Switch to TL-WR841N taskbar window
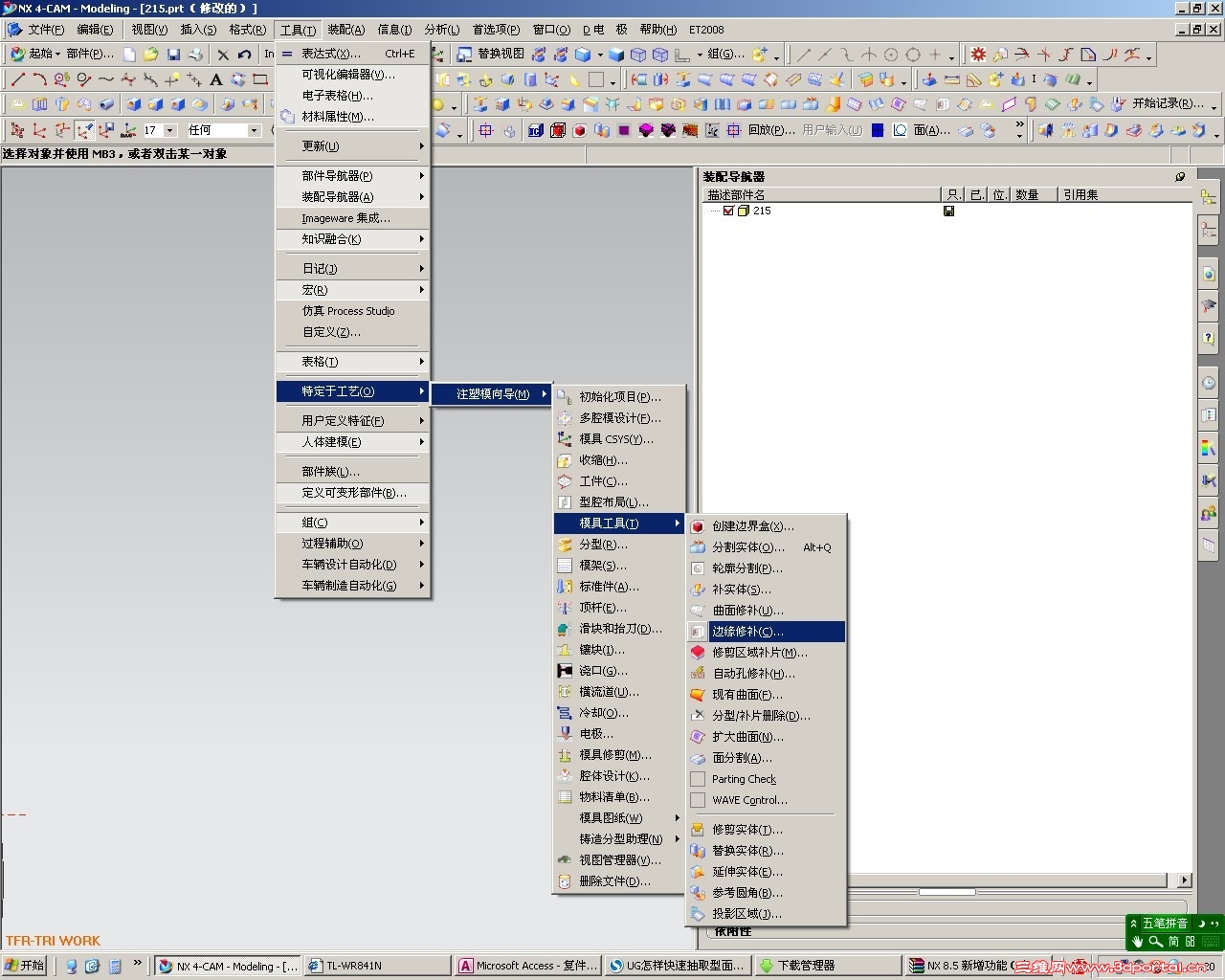 click(x=377, y=966)
